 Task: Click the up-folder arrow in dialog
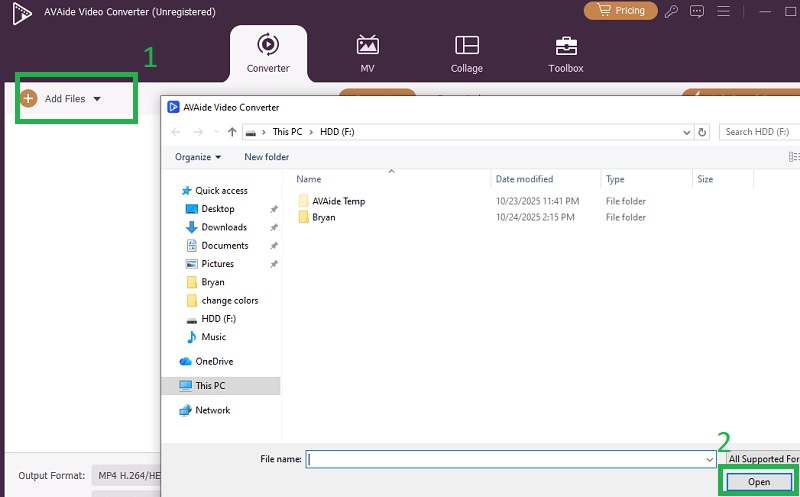[232, 132]
